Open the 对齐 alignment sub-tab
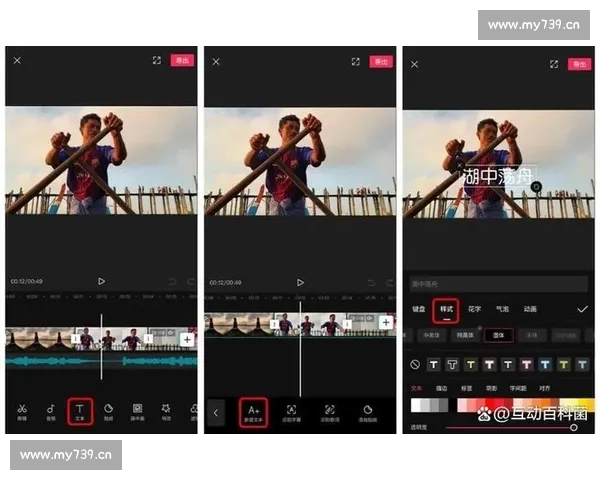 click(545, 389)
